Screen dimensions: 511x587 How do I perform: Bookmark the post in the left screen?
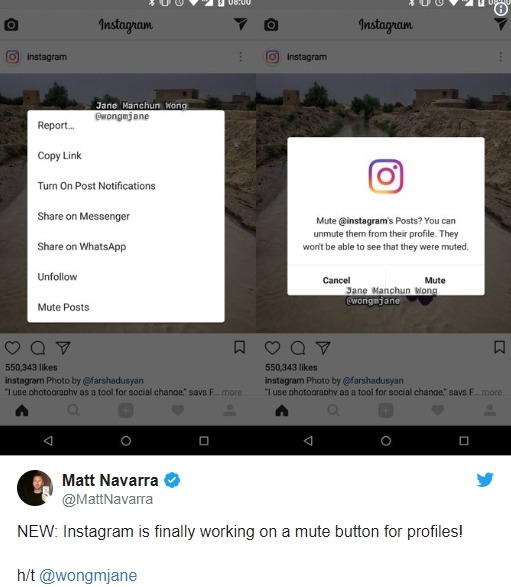coord(240,347)
